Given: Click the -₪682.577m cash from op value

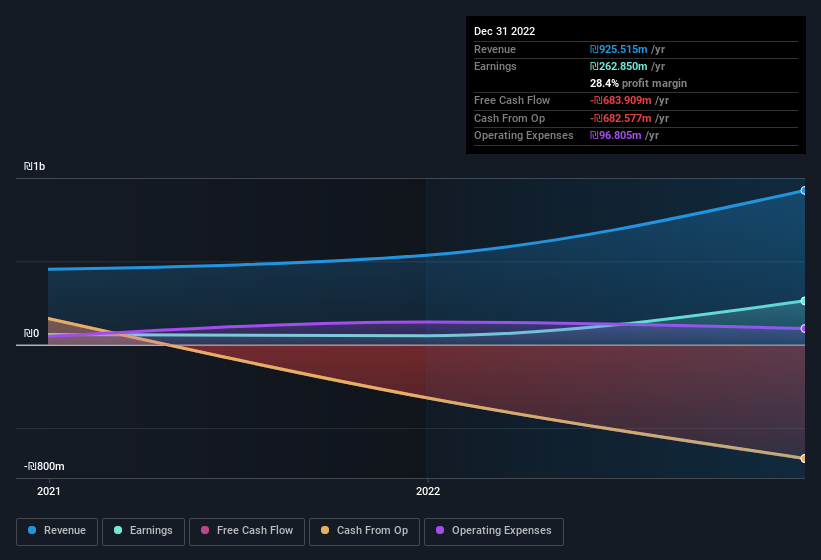Looking at the screenshot, I should (620, 118).
